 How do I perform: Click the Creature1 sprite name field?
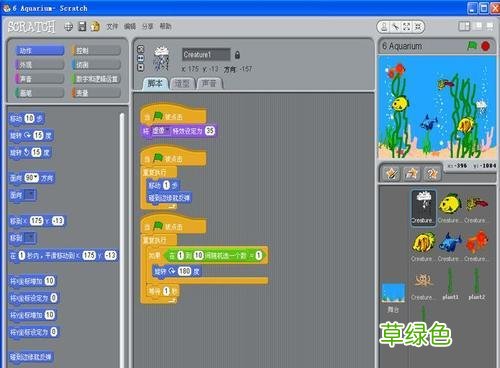click(206, 54)
